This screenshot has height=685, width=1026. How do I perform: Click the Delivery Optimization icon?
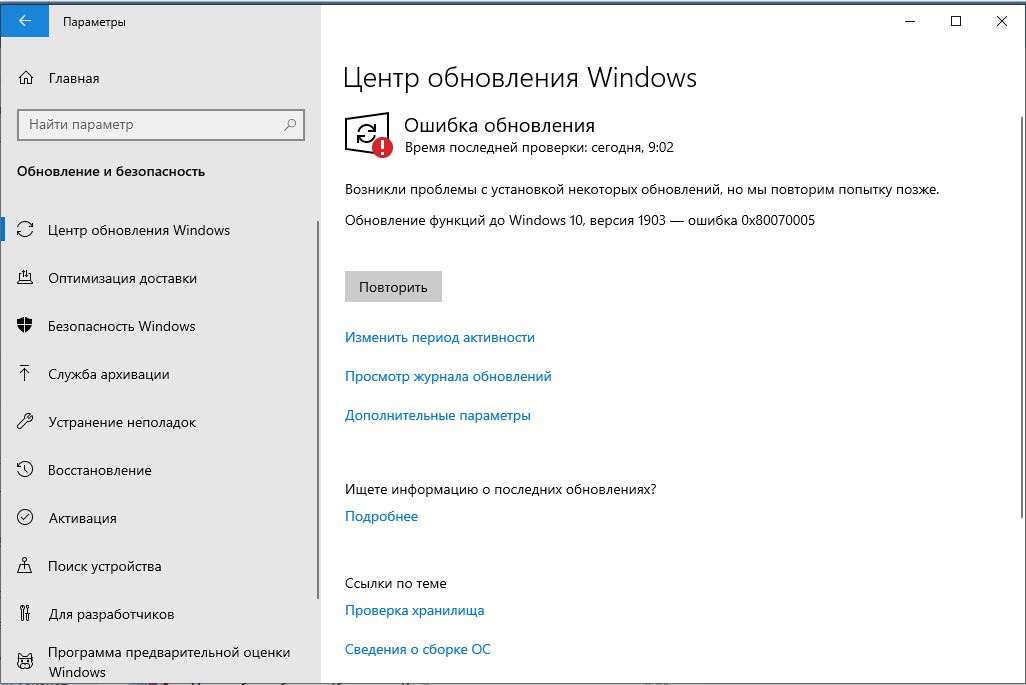25,277
